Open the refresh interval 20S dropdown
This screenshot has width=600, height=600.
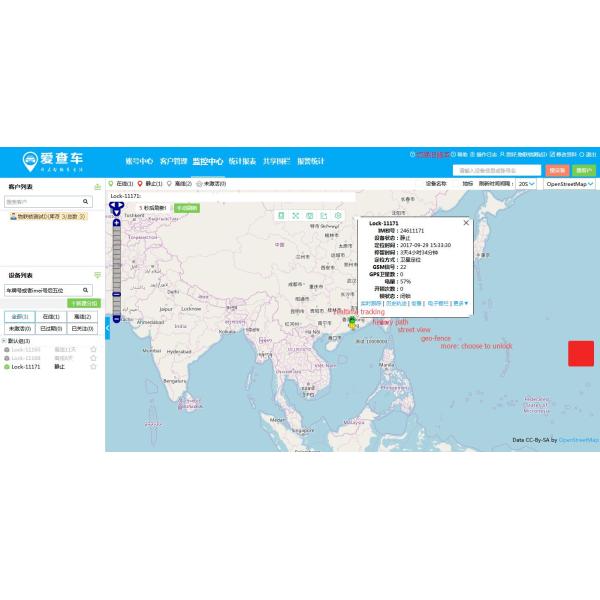(526, 184)
